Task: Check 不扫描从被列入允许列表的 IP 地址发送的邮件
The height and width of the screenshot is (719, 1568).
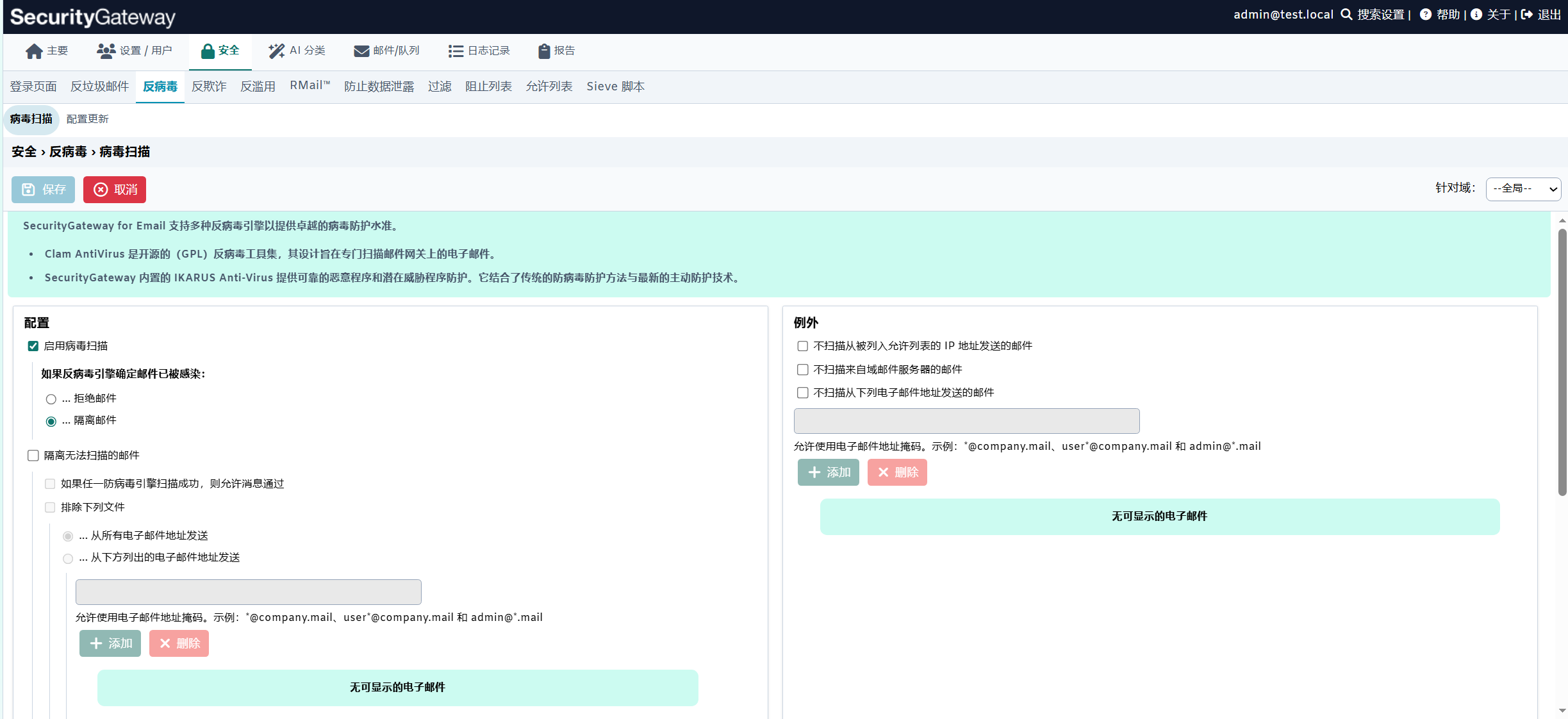Action: coord(802,346)
